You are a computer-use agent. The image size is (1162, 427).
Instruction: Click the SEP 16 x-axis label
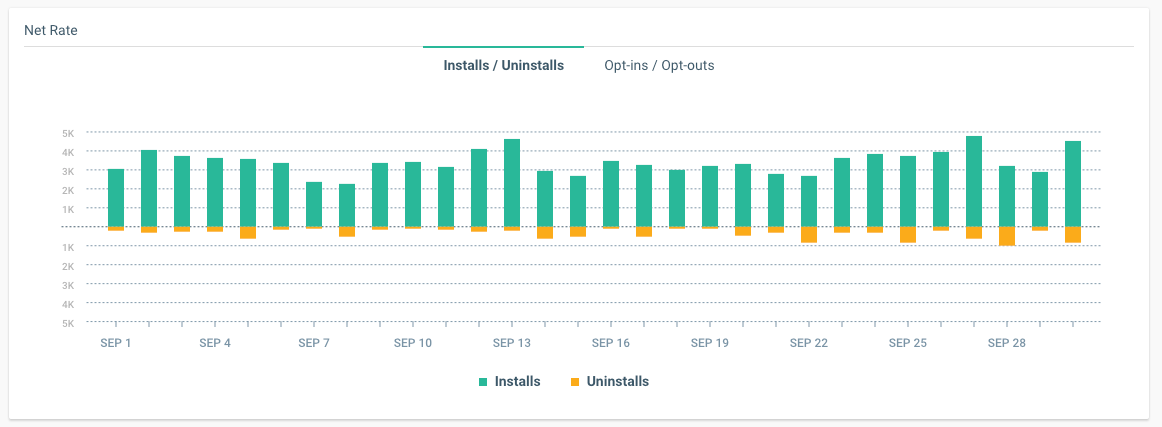point(611,343)
